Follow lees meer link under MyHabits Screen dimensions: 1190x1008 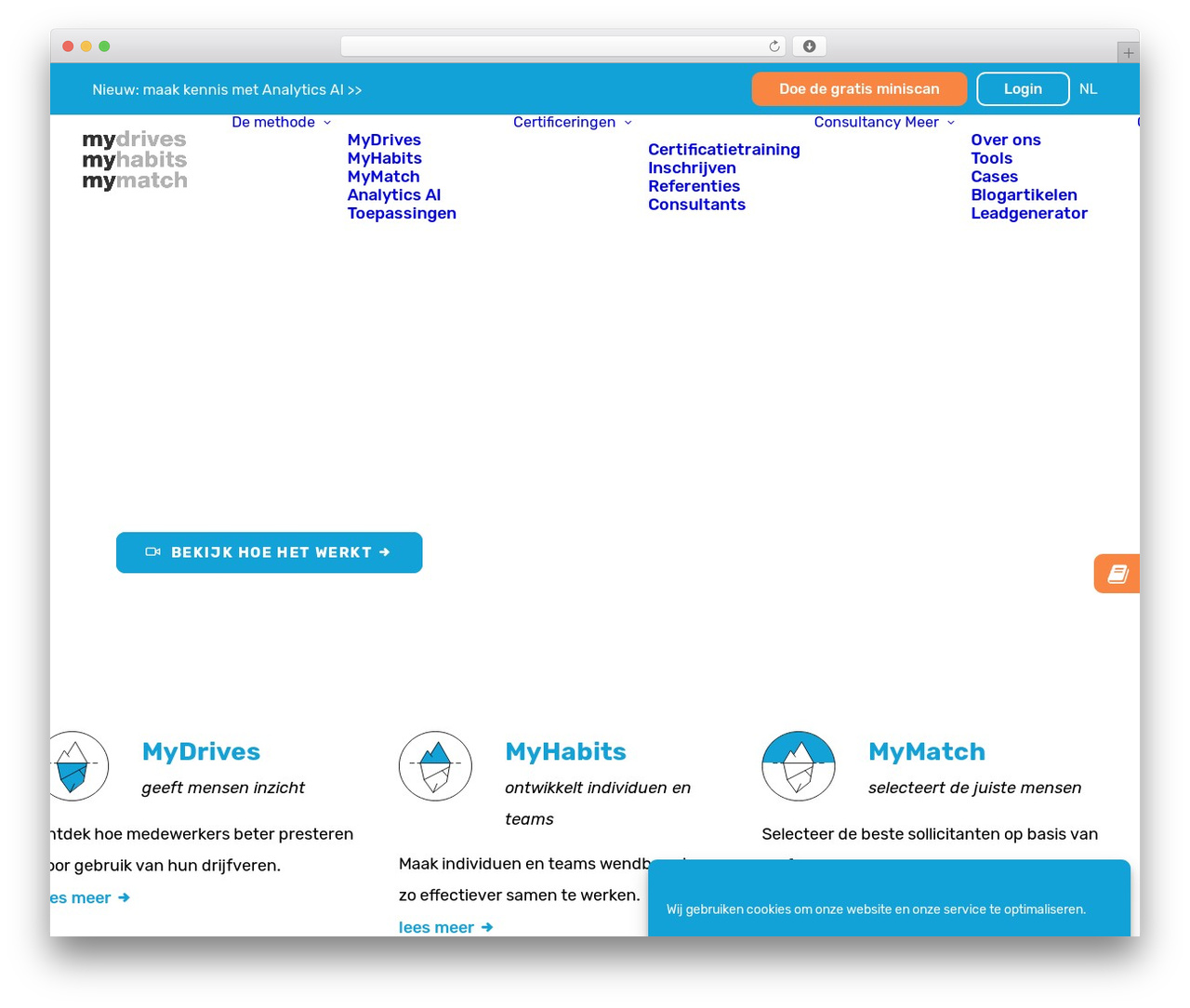(446, 927)
